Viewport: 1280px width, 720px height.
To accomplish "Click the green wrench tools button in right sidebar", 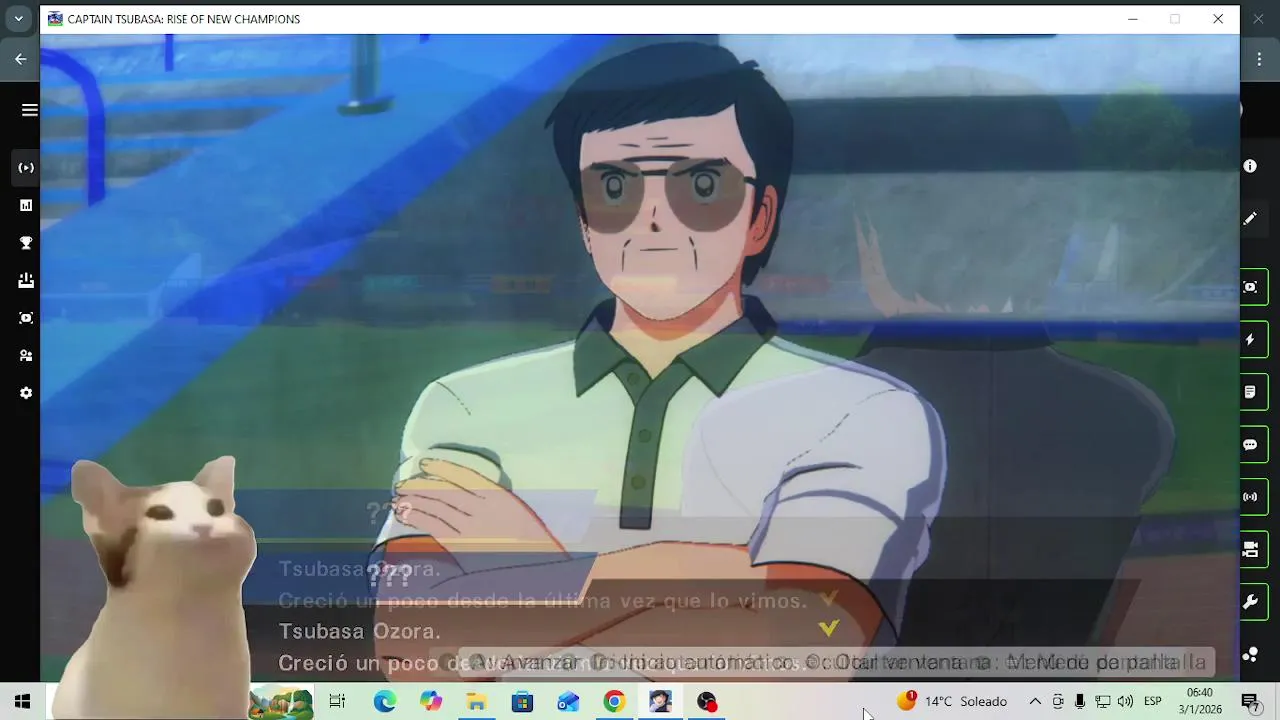I will (x=1251, y=602).
